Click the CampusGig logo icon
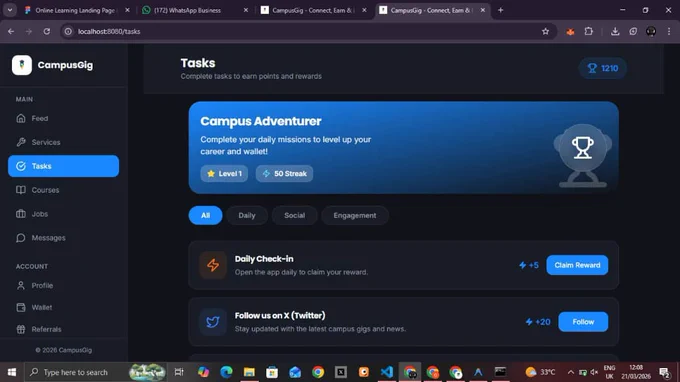680x382 pixels. click(x=22, y=65)
